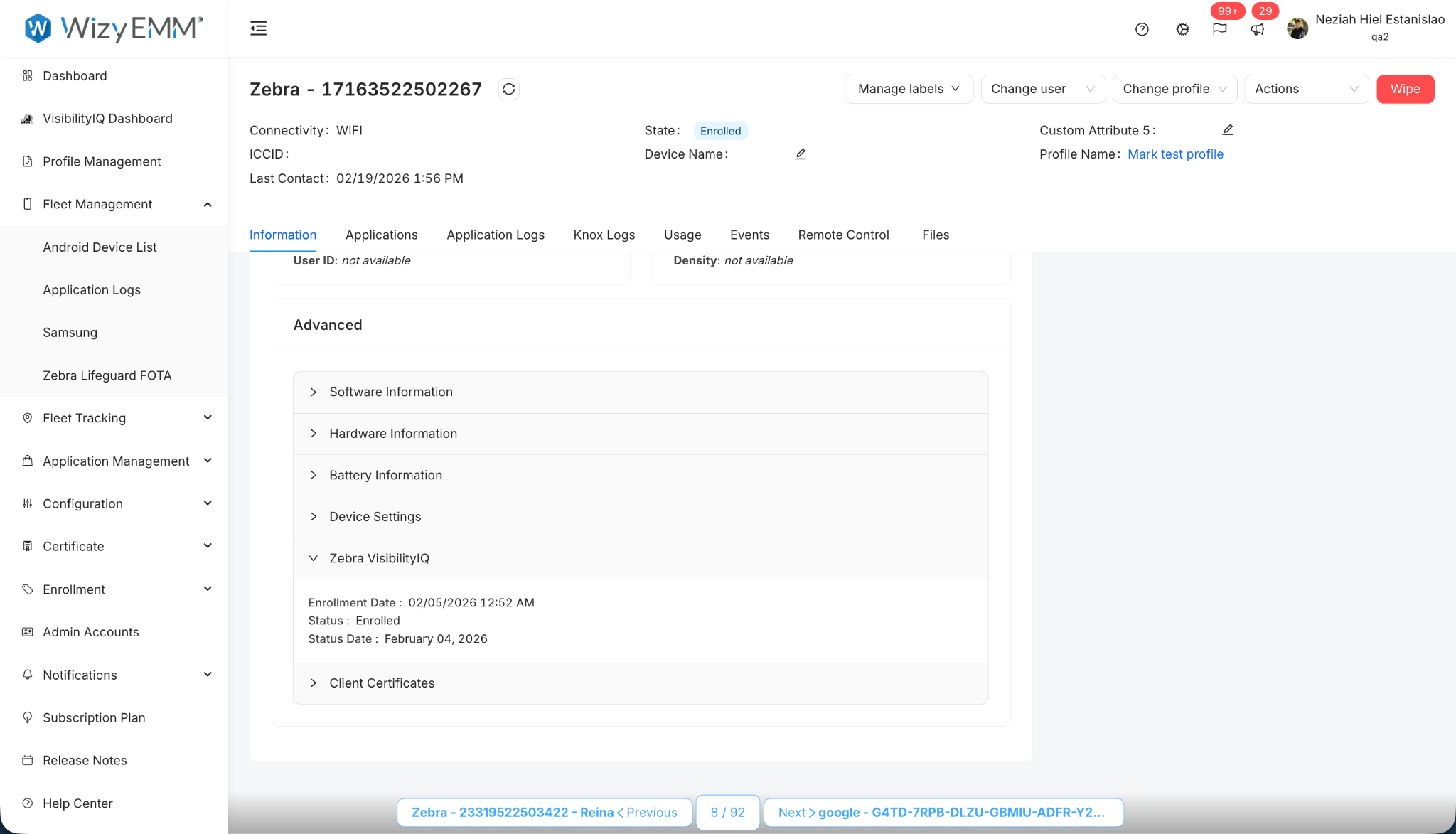This screenshot has width=1456, height=834.
Task: Click the refresh device icon beside title
Action: (x=508, y=89)
